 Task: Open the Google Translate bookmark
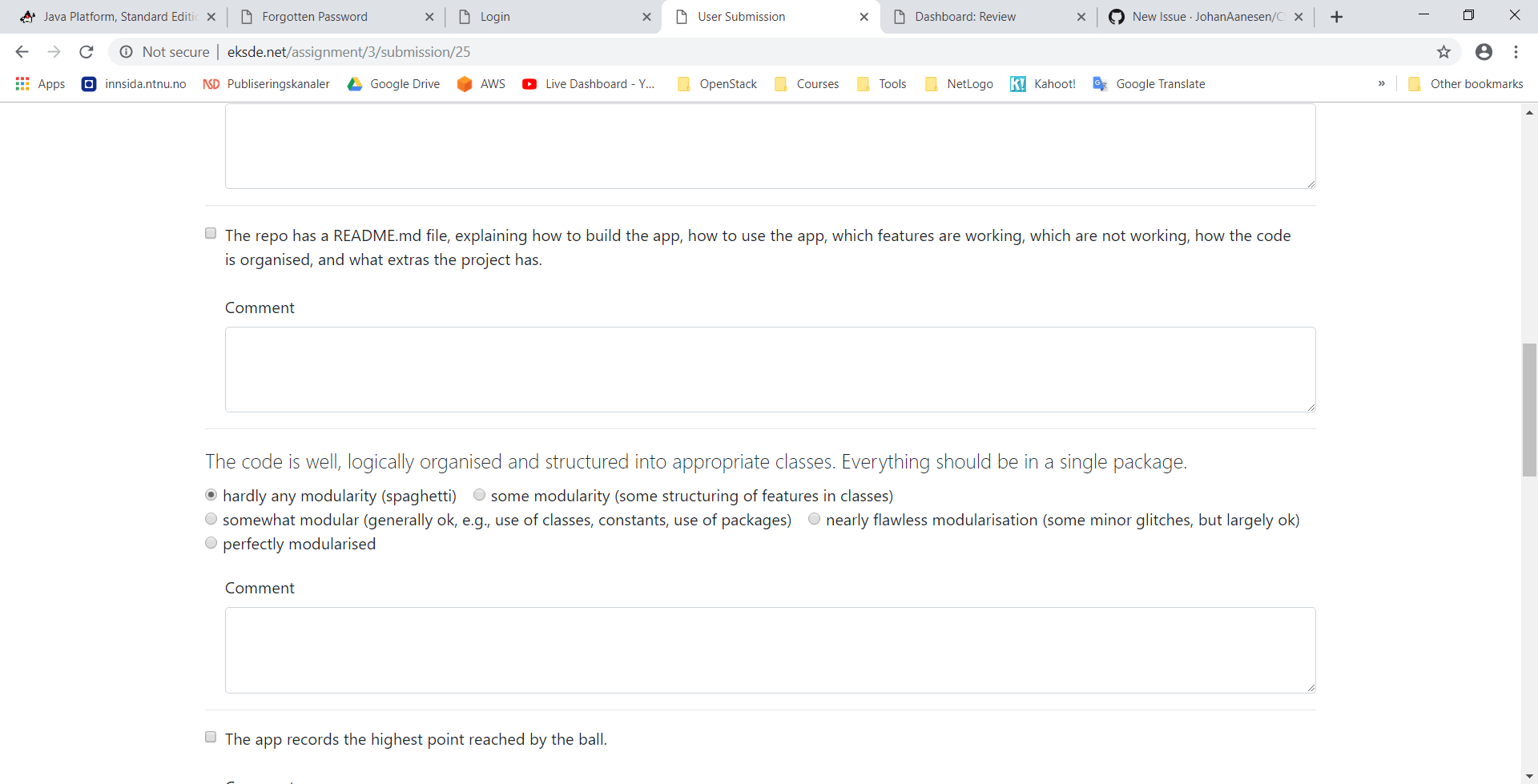1149,84
